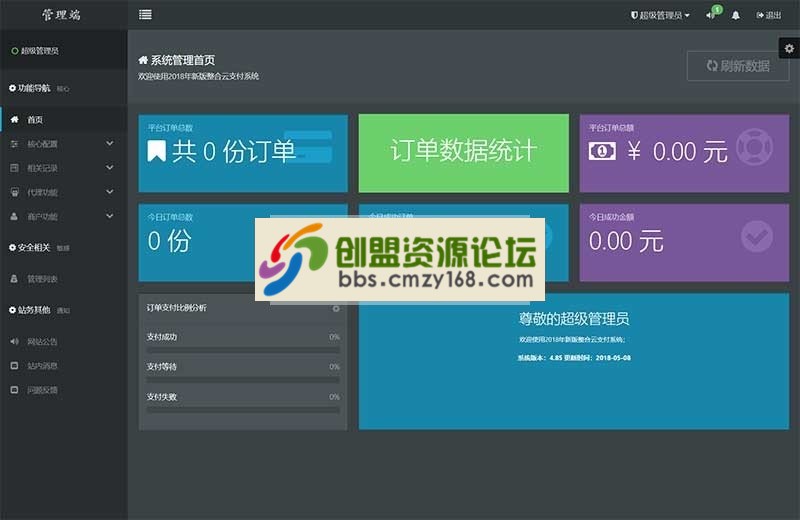The width and height of the screenshot is (800, 520).
Task: Click the square icon beside 问题反馈
Action: [14, 390]
